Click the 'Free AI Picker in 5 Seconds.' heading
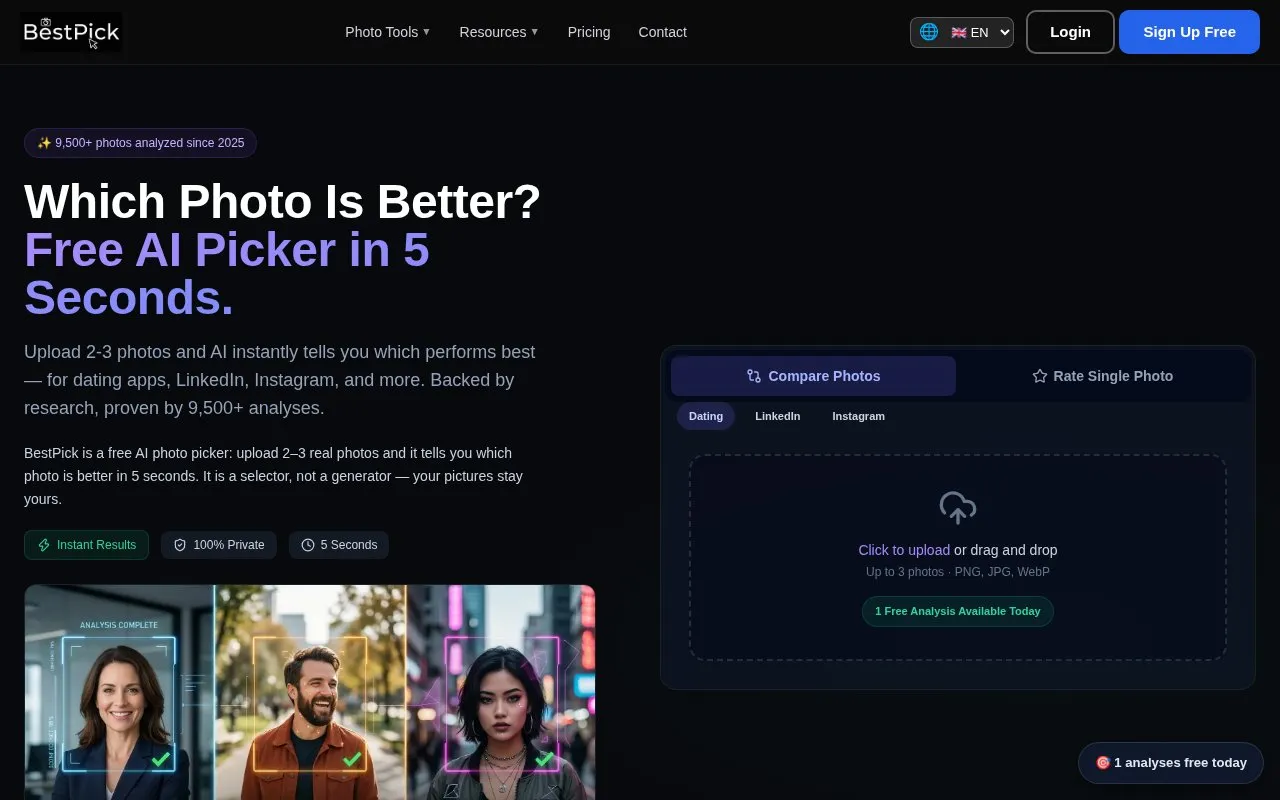The height and width of the screenshot is (800, 1280). (227, 274)
